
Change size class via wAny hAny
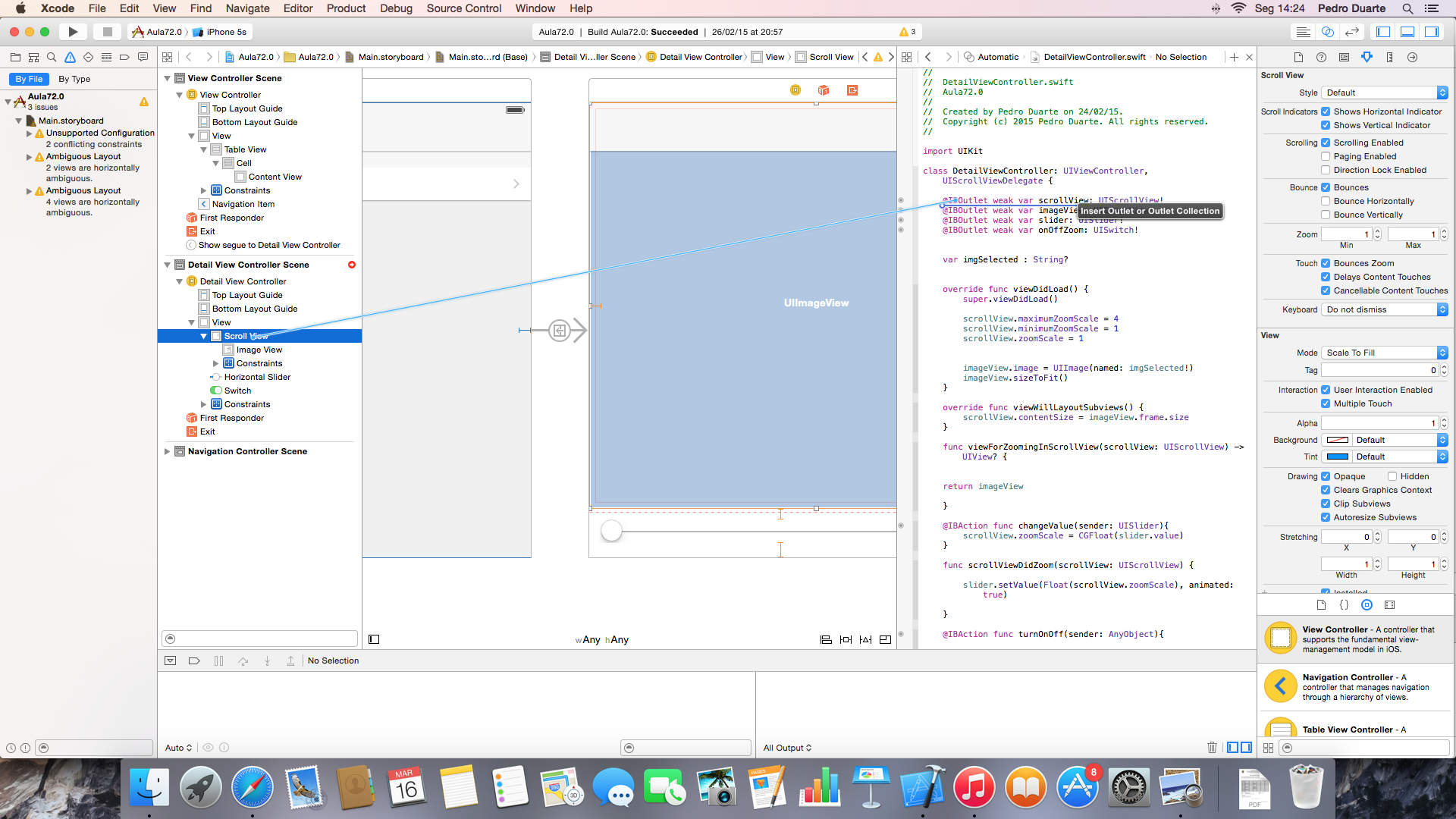pos(602,639)
